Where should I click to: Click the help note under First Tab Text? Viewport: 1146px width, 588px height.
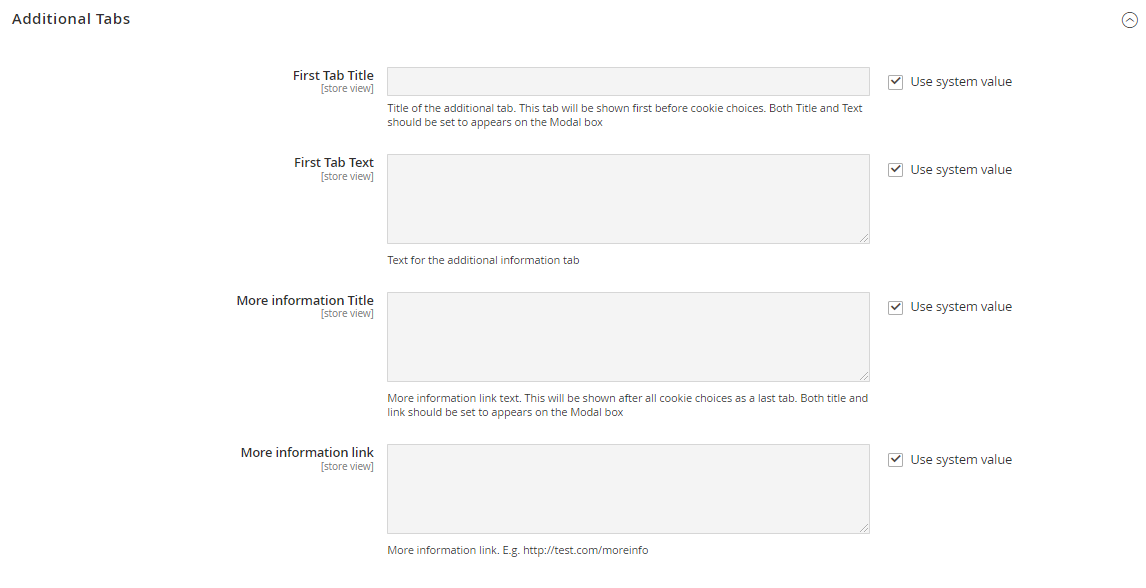(x=483, y=260)
